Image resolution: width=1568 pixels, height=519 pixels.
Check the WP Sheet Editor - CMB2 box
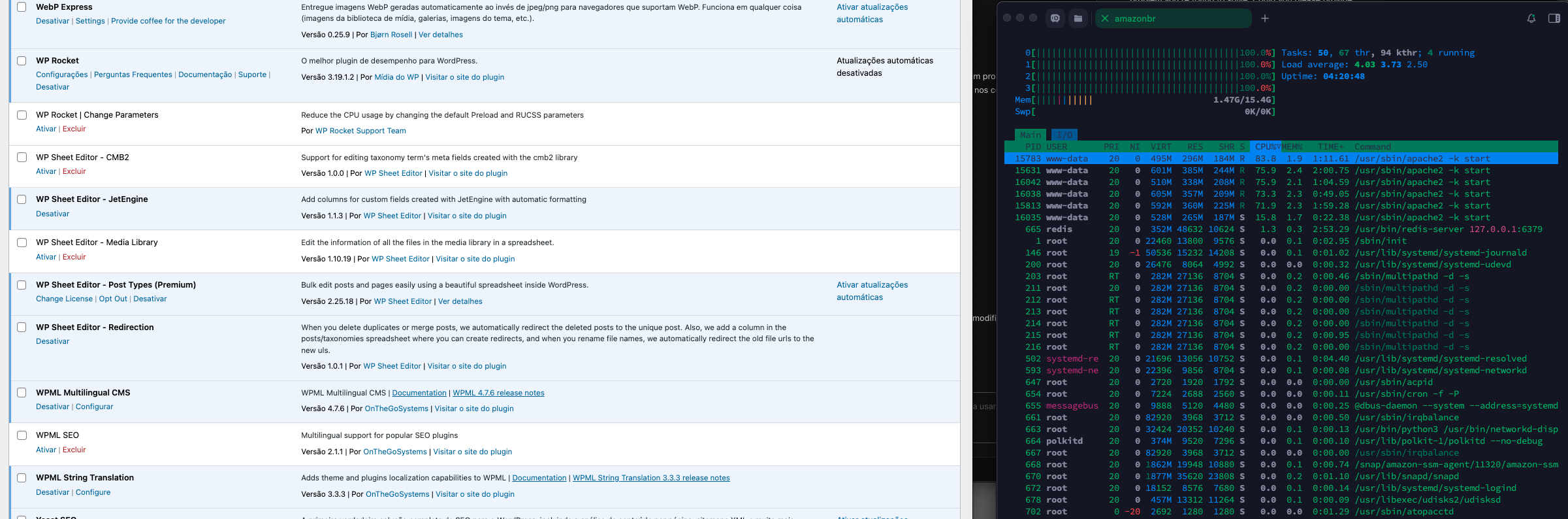tap(22, 158)
